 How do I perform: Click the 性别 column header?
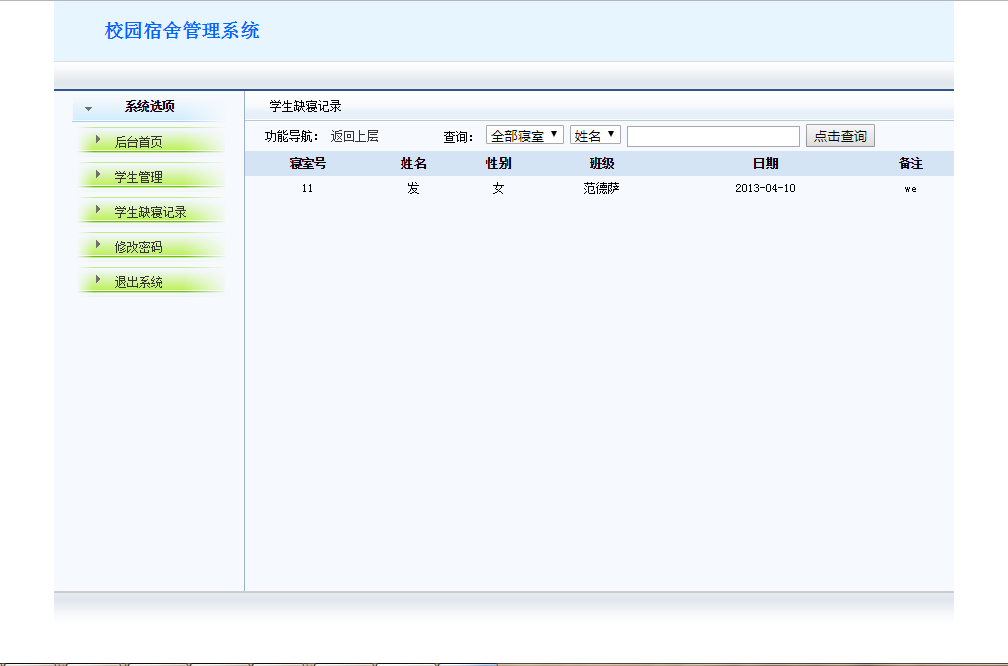[498, 163]
